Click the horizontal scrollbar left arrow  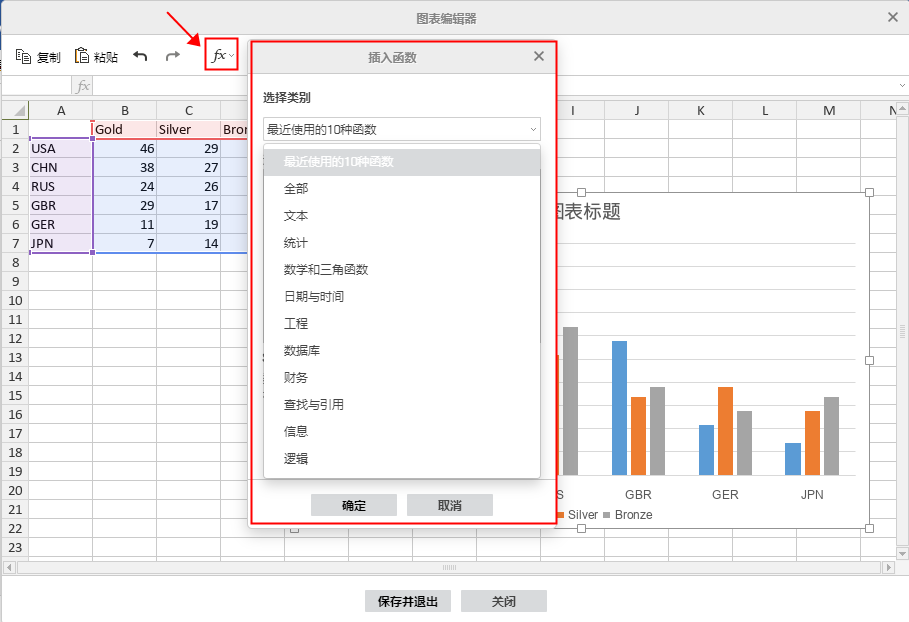pos(9,568)
